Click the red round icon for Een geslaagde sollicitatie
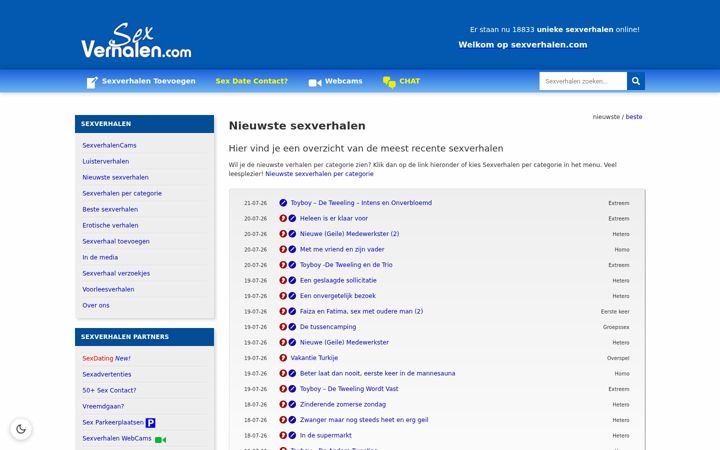This screenshot has width=720, height=450. 283,281
